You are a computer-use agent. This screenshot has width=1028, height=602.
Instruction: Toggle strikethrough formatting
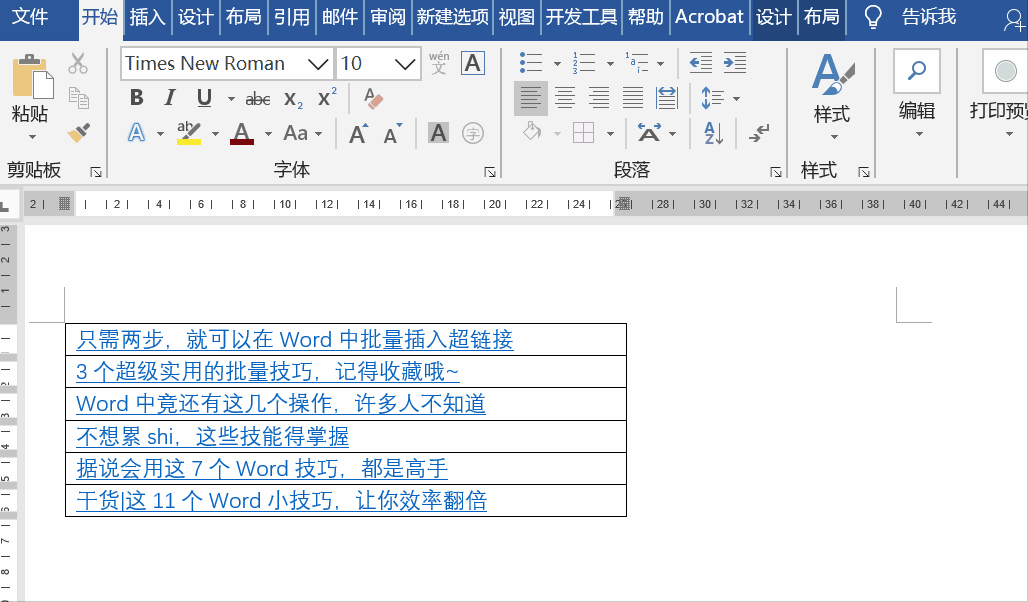click(x=258, y=99)
